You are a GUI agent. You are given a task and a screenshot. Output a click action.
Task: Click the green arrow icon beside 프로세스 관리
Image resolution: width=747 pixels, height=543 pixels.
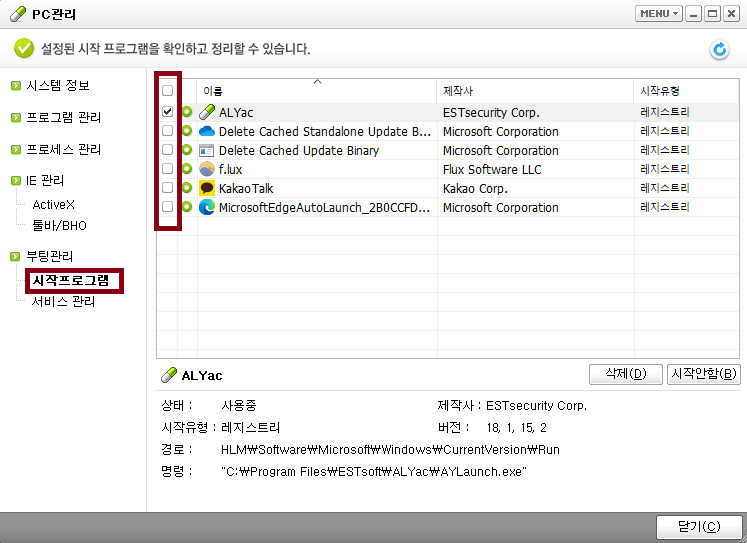click(x=16, y=150)
